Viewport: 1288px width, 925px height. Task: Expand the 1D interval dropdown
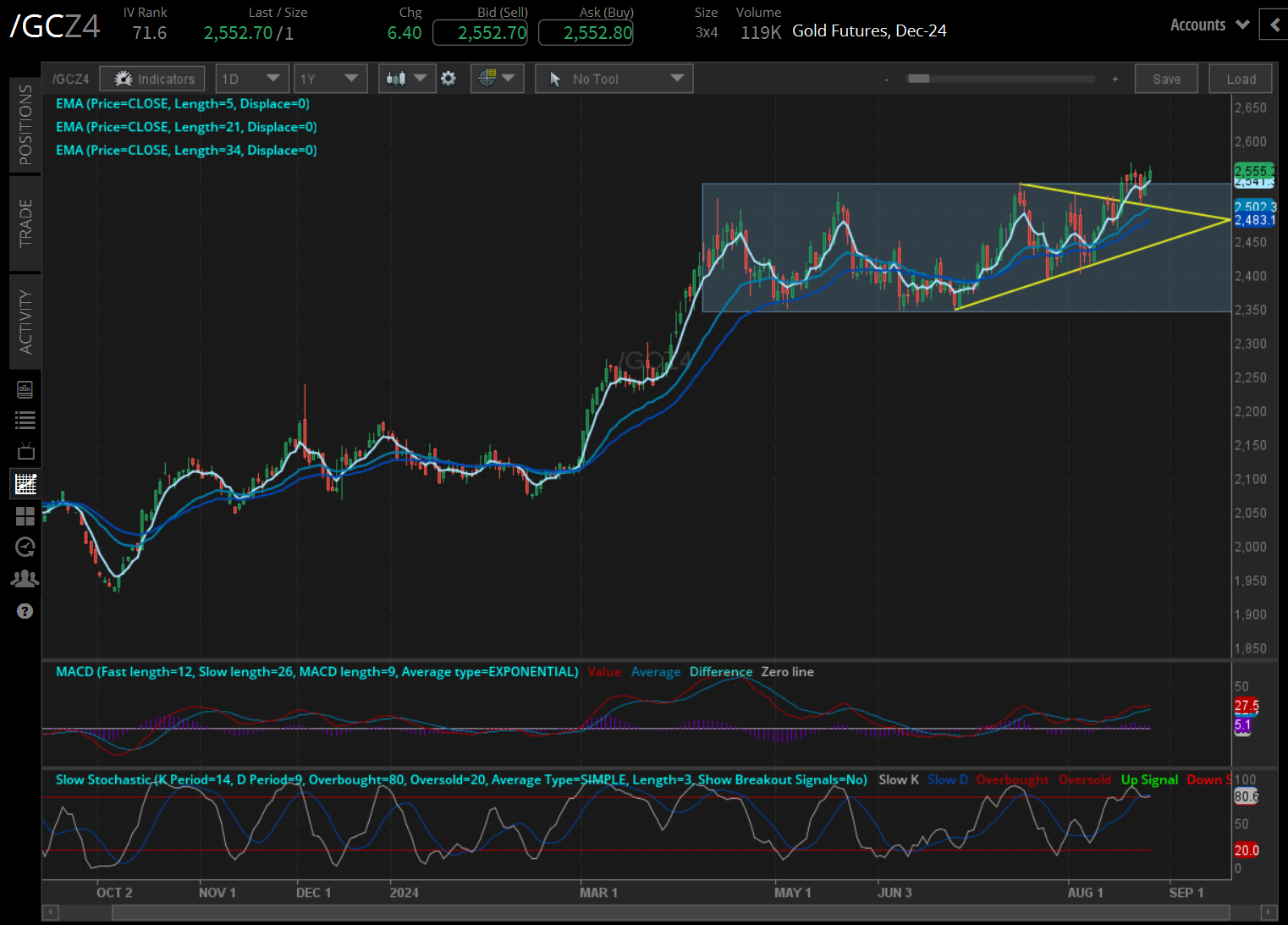coord(251,79)
